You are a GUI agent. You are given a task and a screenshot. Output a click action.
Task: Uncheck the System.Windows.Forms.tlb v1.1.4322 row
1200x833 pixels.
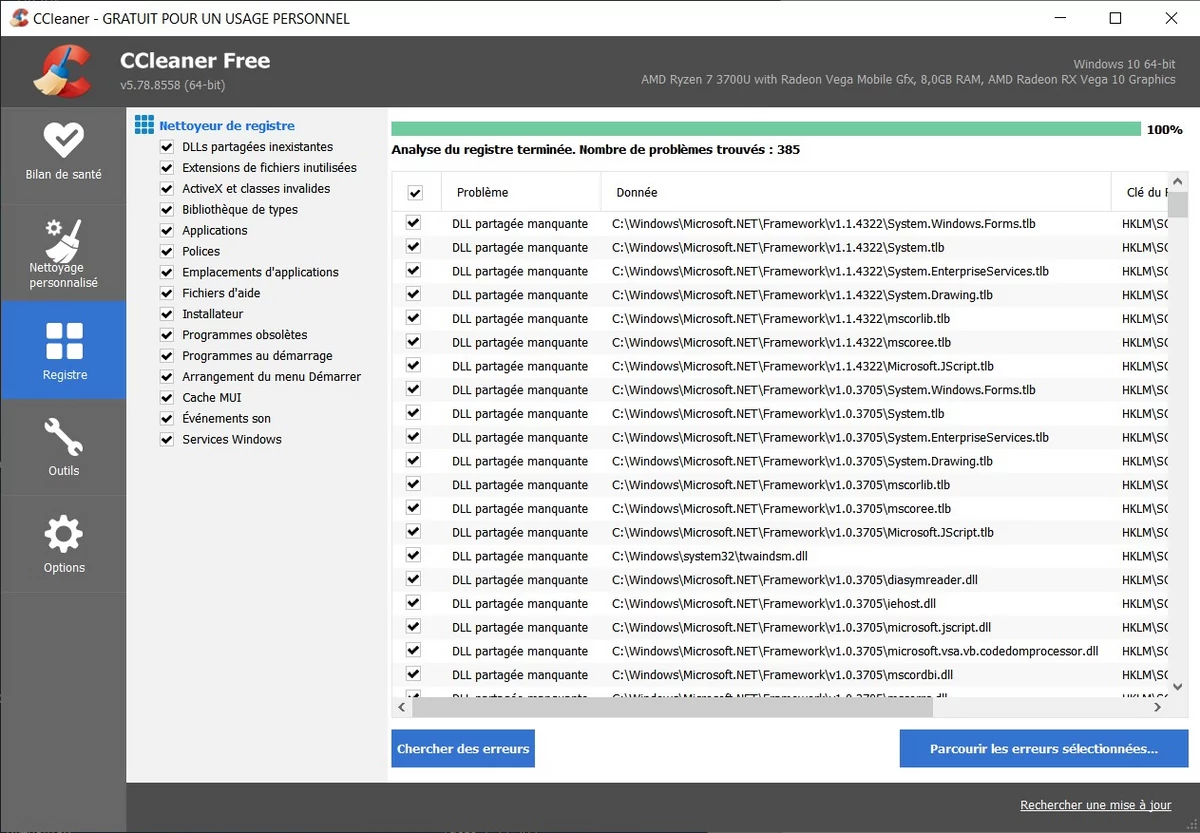pos(413,223)
